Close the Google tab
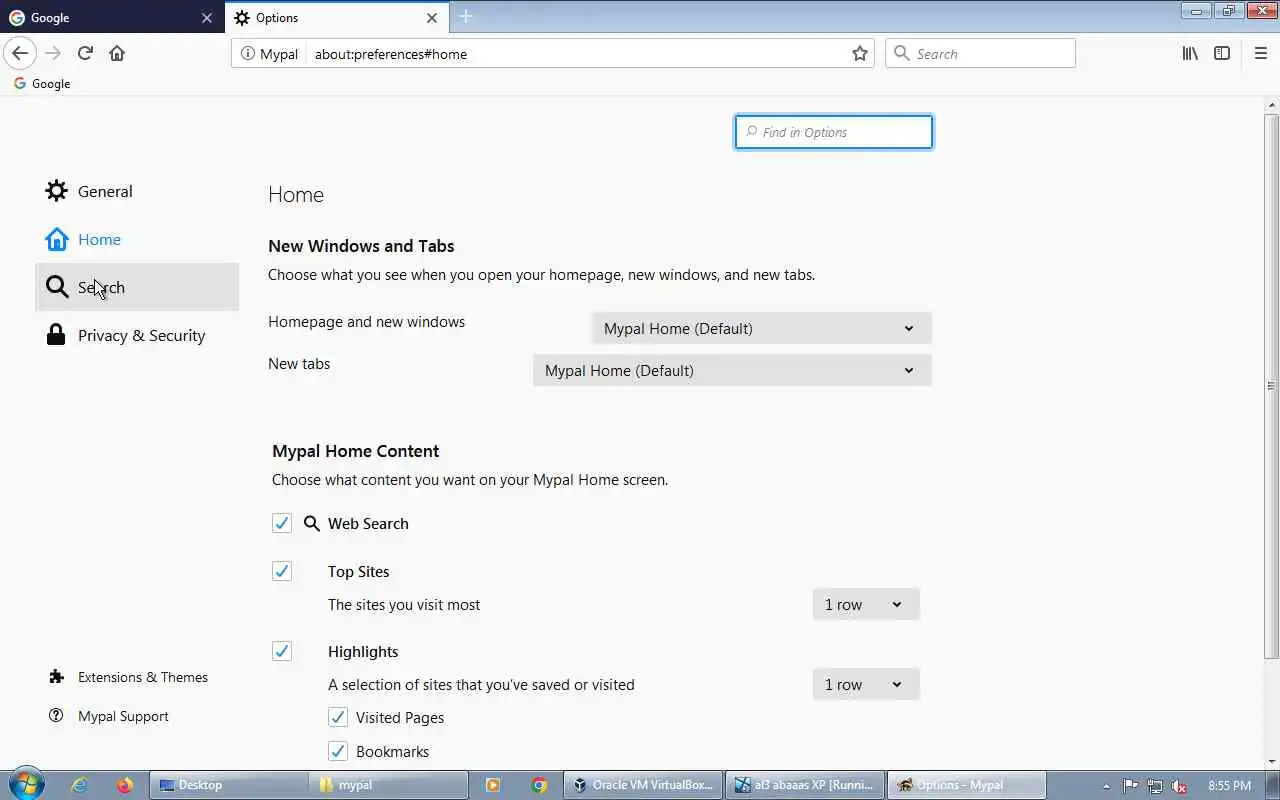The width and height of the screenshot is (1280, 800). (x=207, y=18)
